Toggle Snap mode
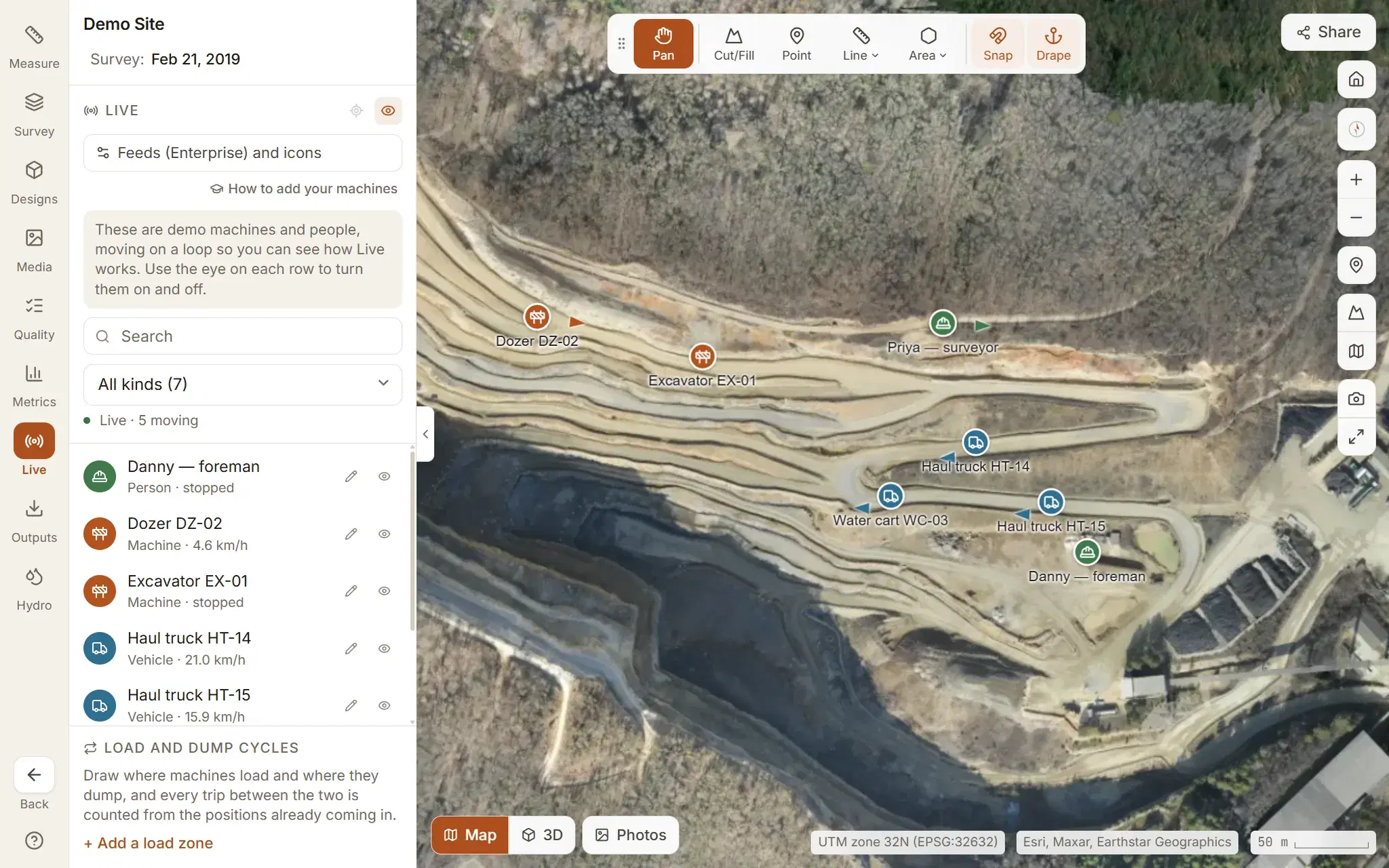Viewport: 1389px width, 868px height. point(998,44)
